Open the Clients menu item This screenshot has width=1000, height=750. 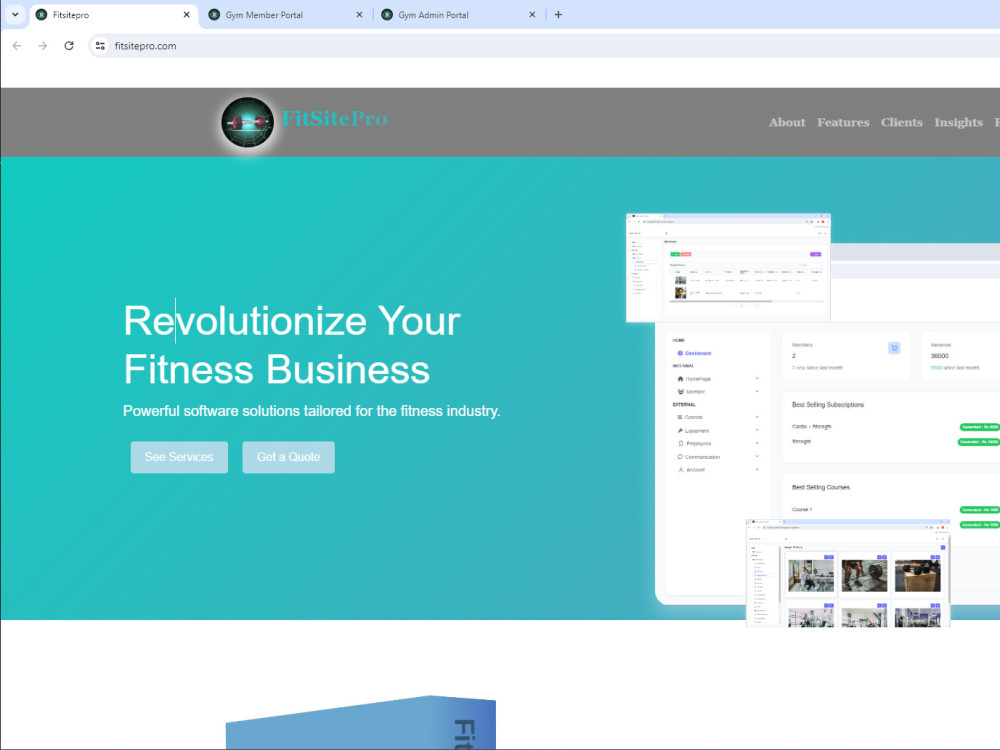click(x=902, y=122)
